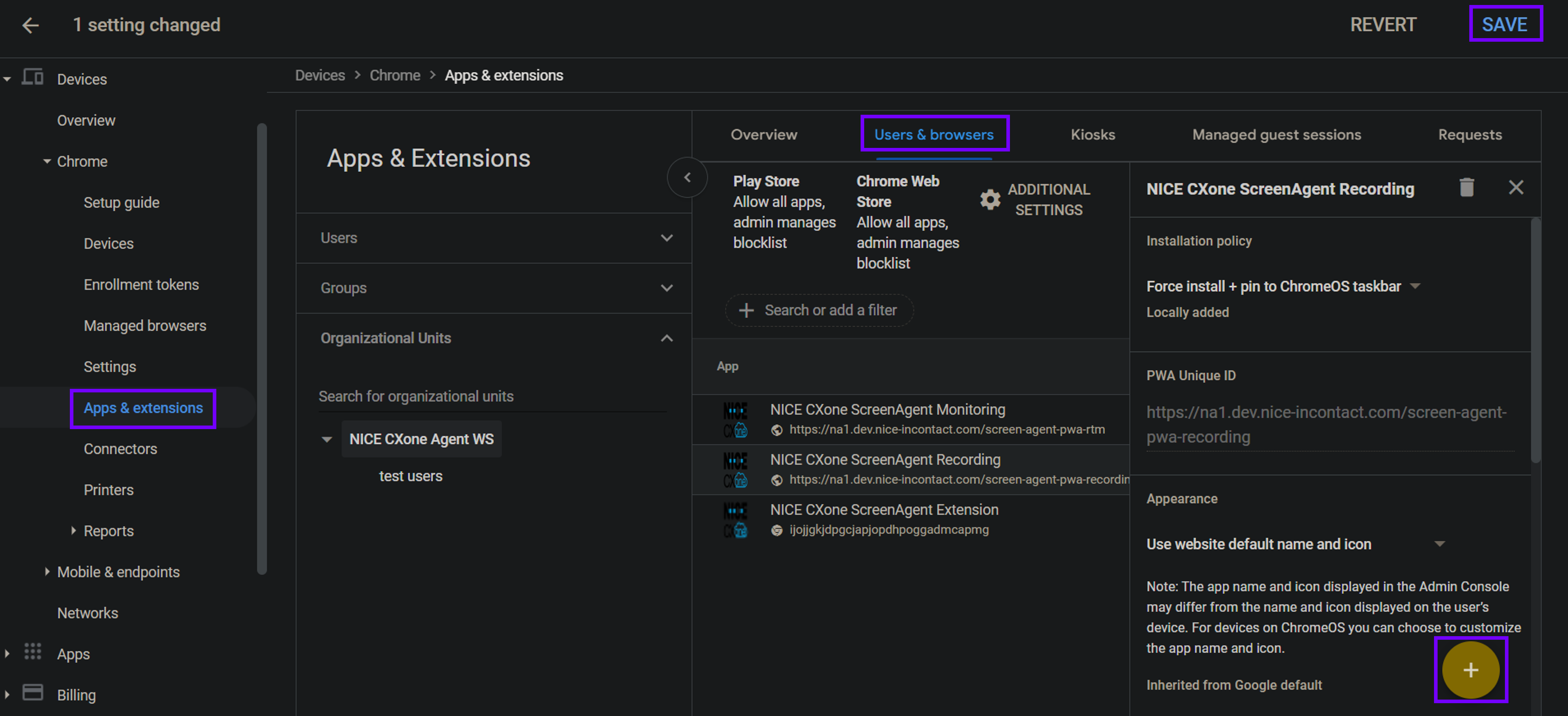
Task: Click Devices in the breadcrumb
Action: [x=320, y=76]
